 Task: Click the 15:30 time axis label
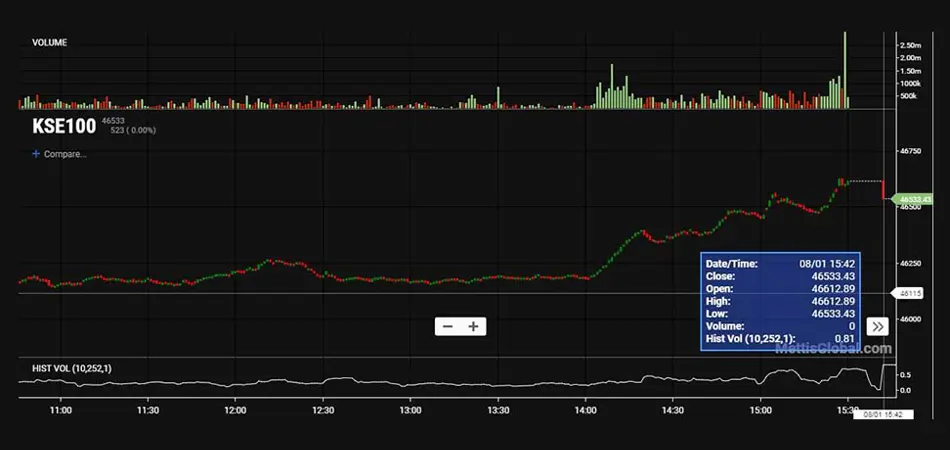click(847, 410)
